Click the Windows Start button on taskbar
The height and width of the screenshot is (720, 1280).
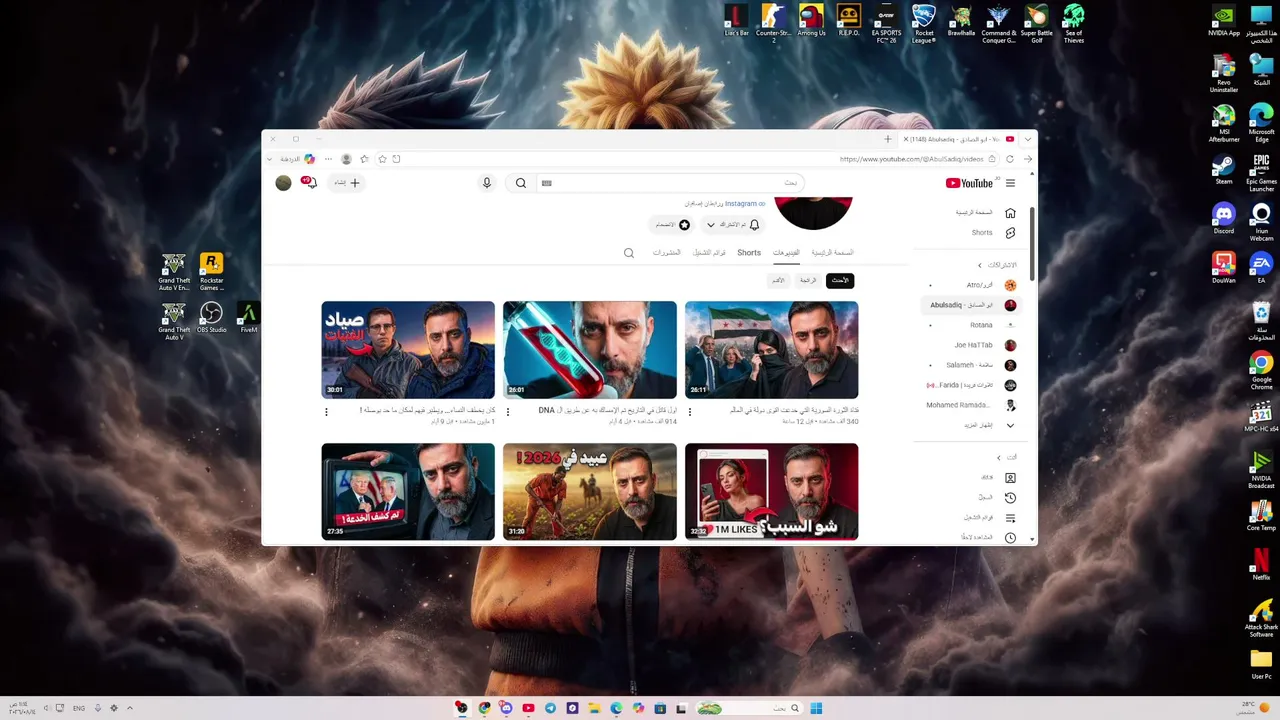[816, 708]
